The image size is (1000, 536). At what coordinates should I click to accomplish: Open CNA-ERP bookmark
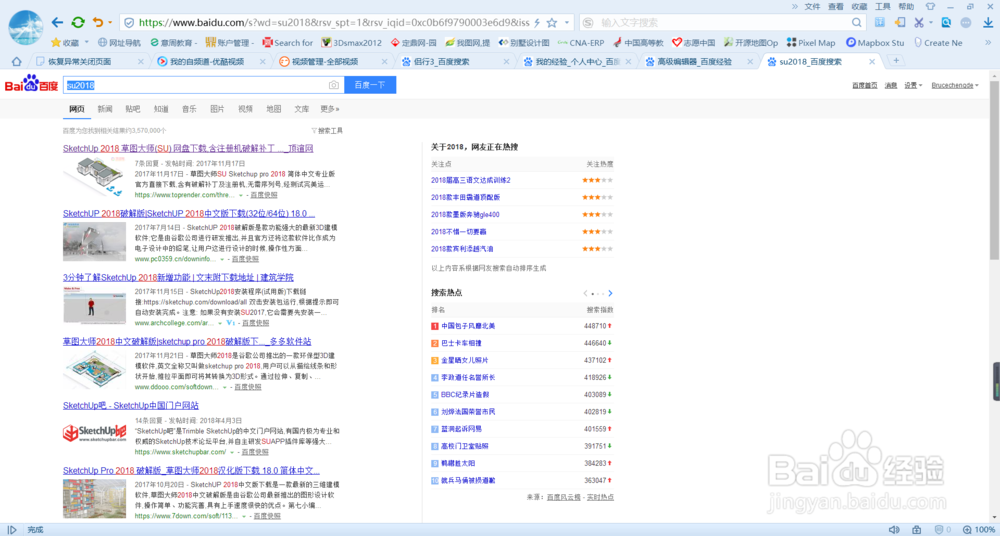click(580, 43)
